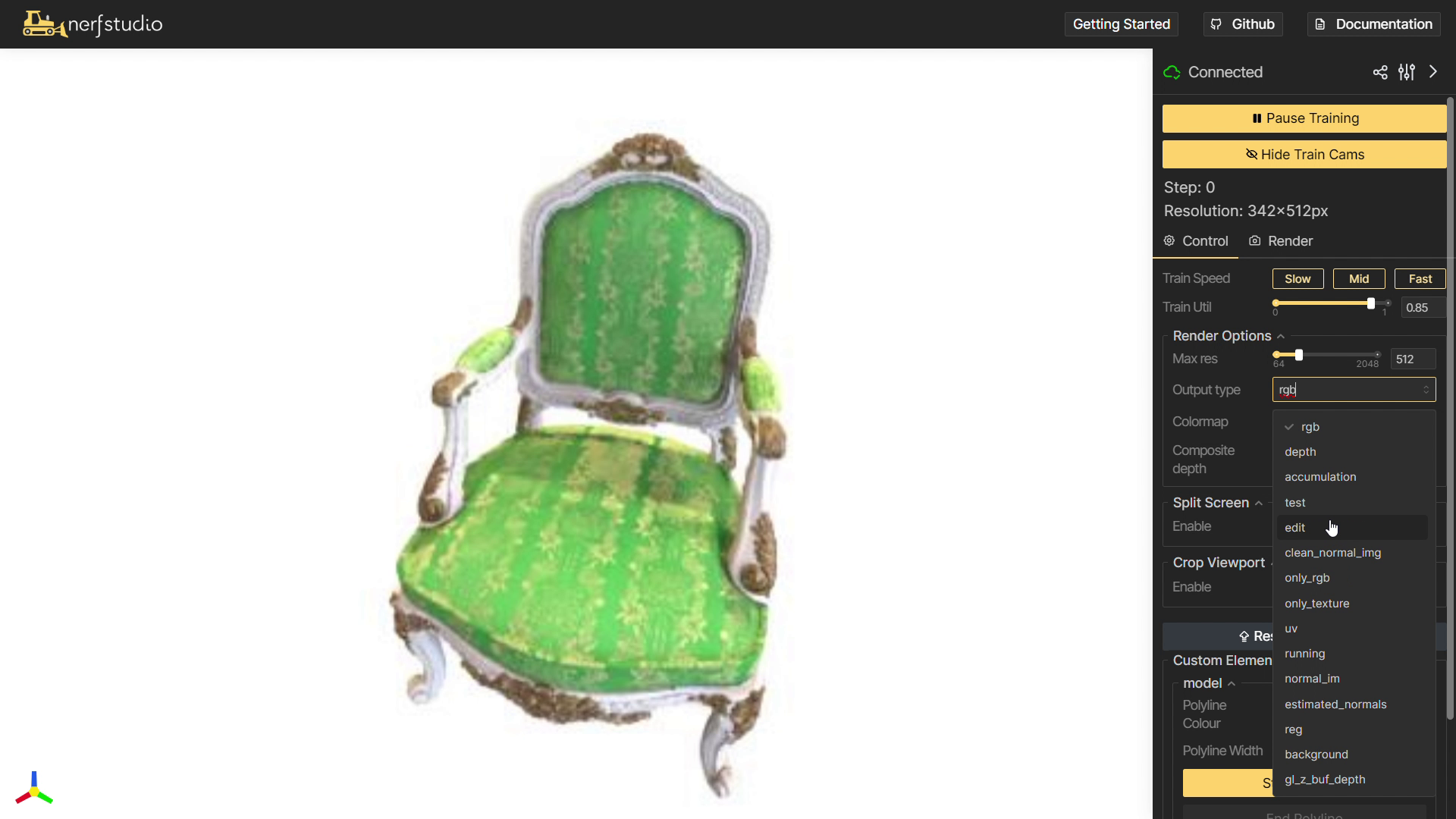This screenshot has height=819, width=1456.
Task: Click the share/export icon
Action: [1380, 72]
